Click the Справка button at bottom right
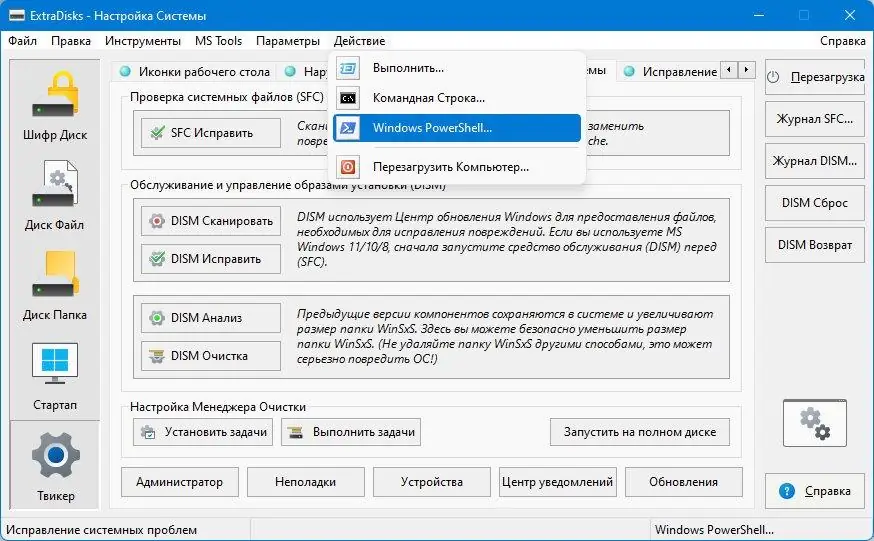Viewport: 874px width, 541px height. pyautogui.click(x=815, y=491)
